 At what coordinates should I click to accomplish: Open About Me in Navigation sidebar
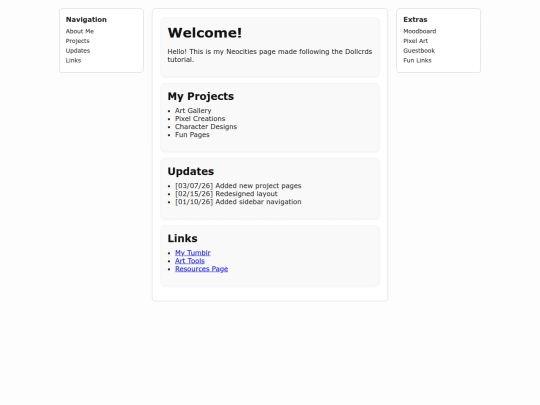(80, 31)
